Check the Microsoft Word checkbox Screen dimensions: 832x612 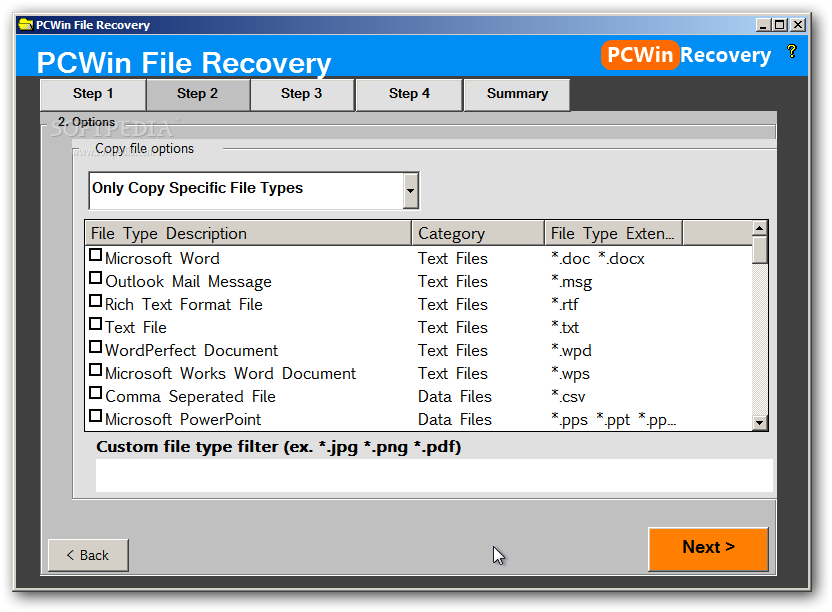click(96, 255)
